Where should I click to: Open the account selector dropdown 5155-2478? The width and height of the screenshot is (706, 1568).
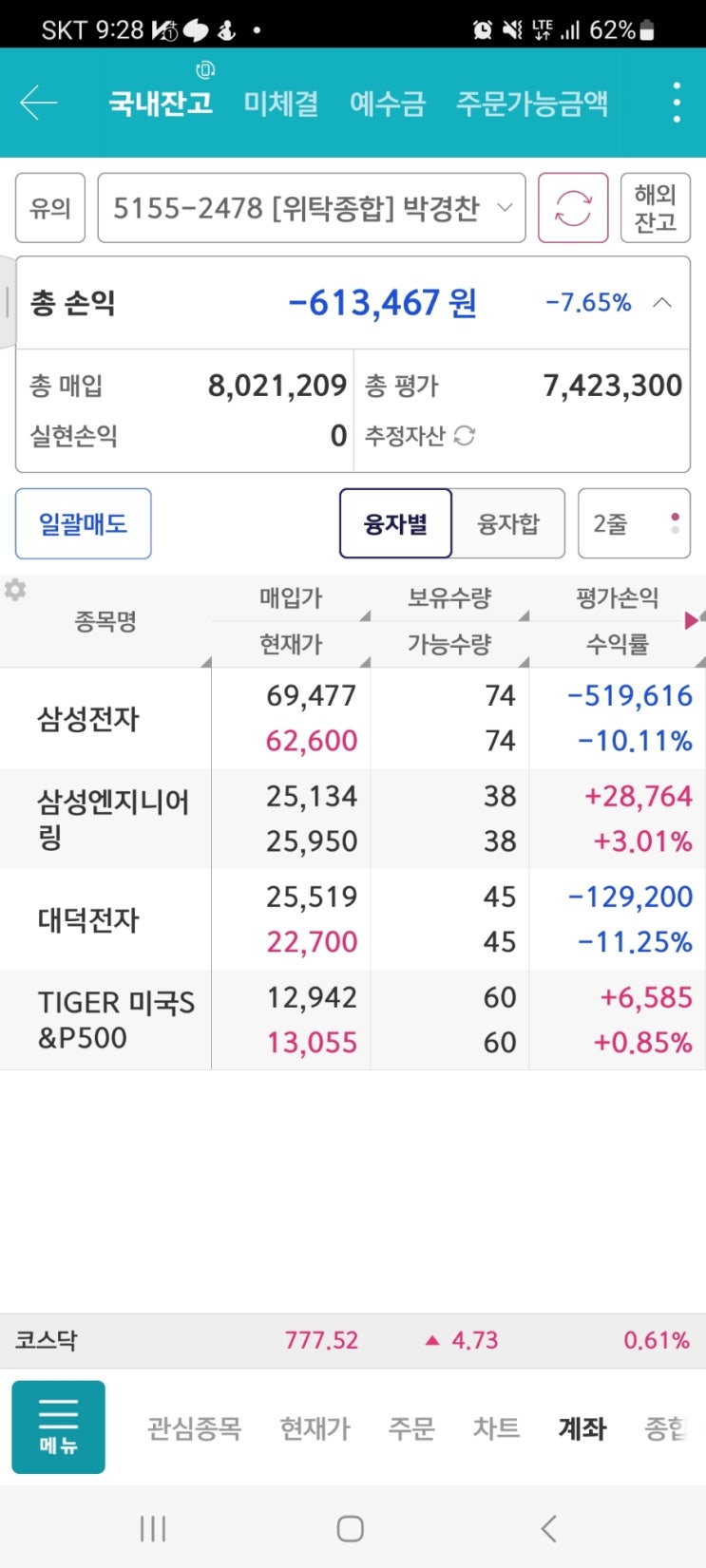[x=312, y=208]
